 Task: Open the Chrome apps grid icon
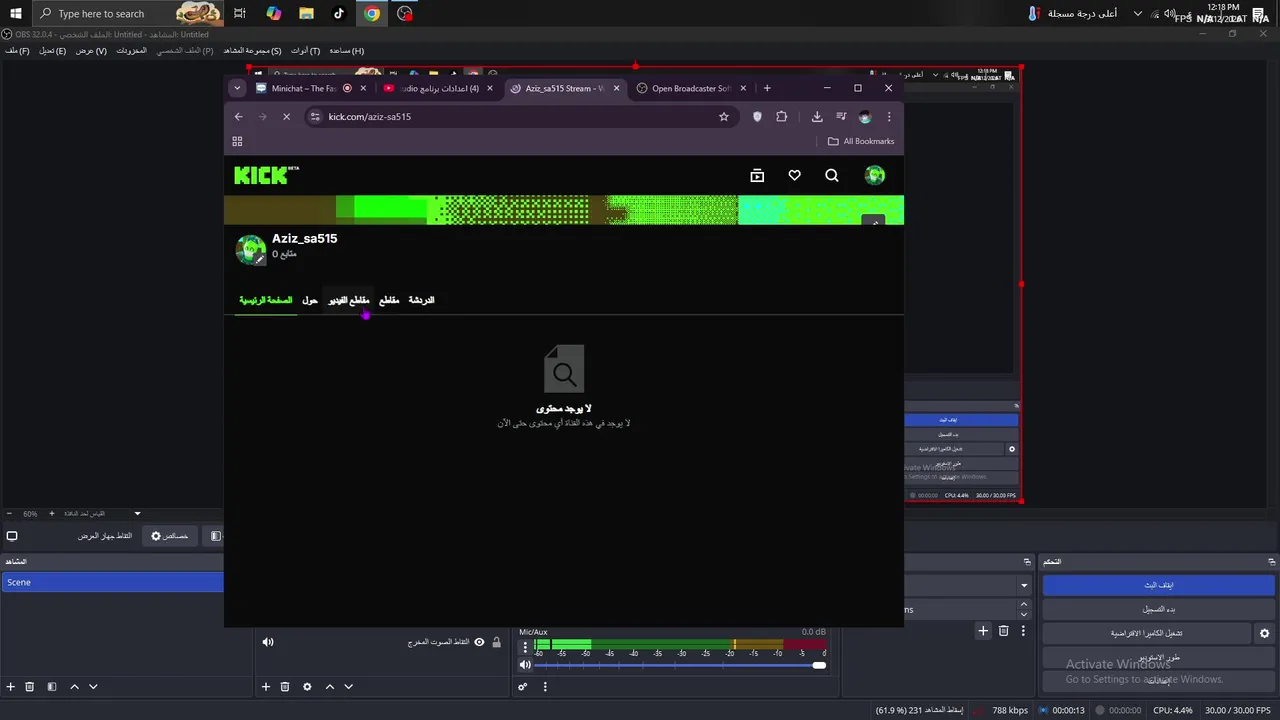[x=238, y=142]
